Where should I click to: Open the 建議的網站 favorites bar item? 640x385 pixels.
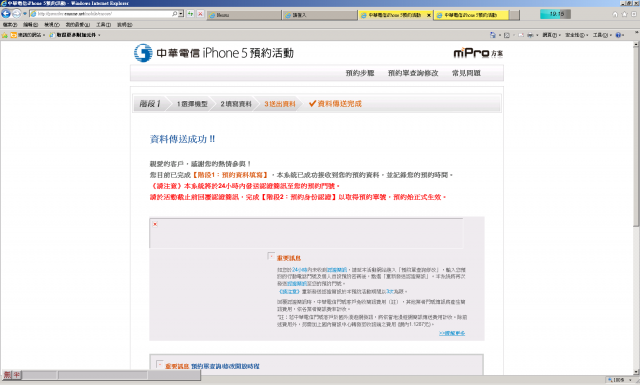28,35
